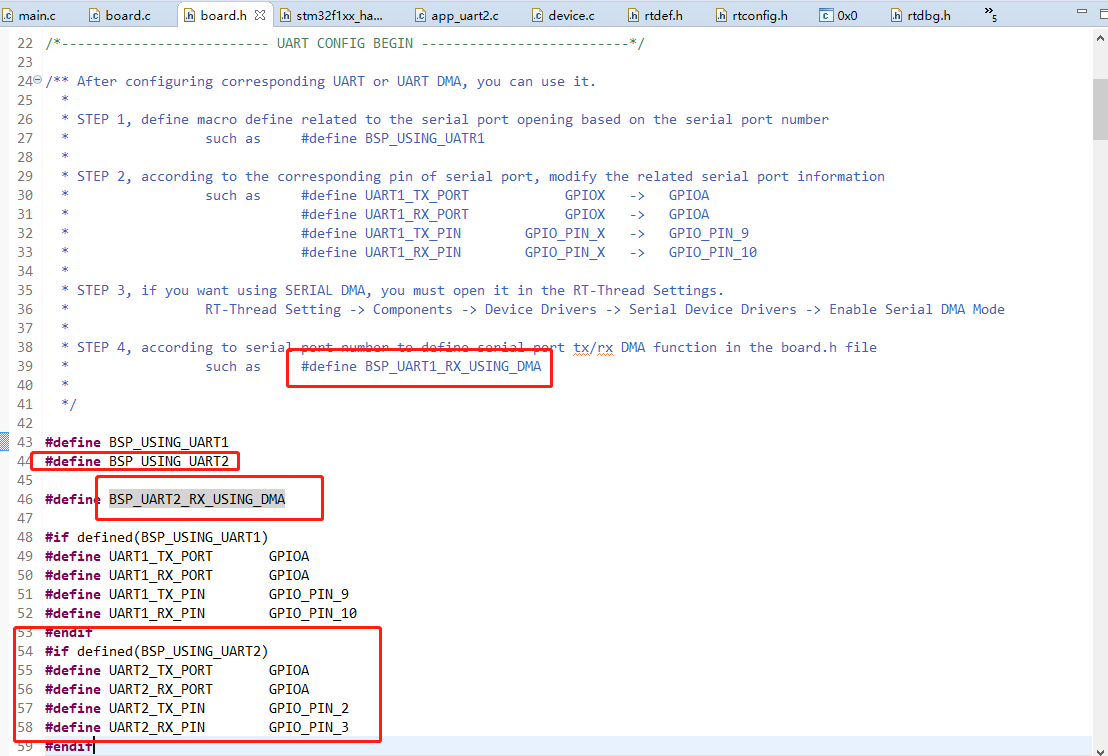The height and width of the screenshot is (756, 1108).
Task: Click the C file icon on app_uart2.c tab
Action: pyautogui.click(x=421, y=15)
